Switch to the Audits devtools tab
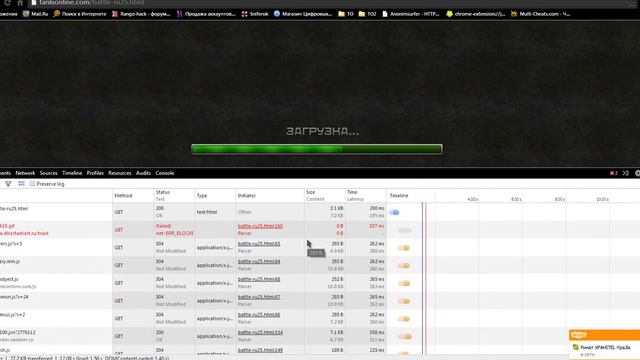Image resolution: width=640 pixels, height=360 pixels. 143,173
